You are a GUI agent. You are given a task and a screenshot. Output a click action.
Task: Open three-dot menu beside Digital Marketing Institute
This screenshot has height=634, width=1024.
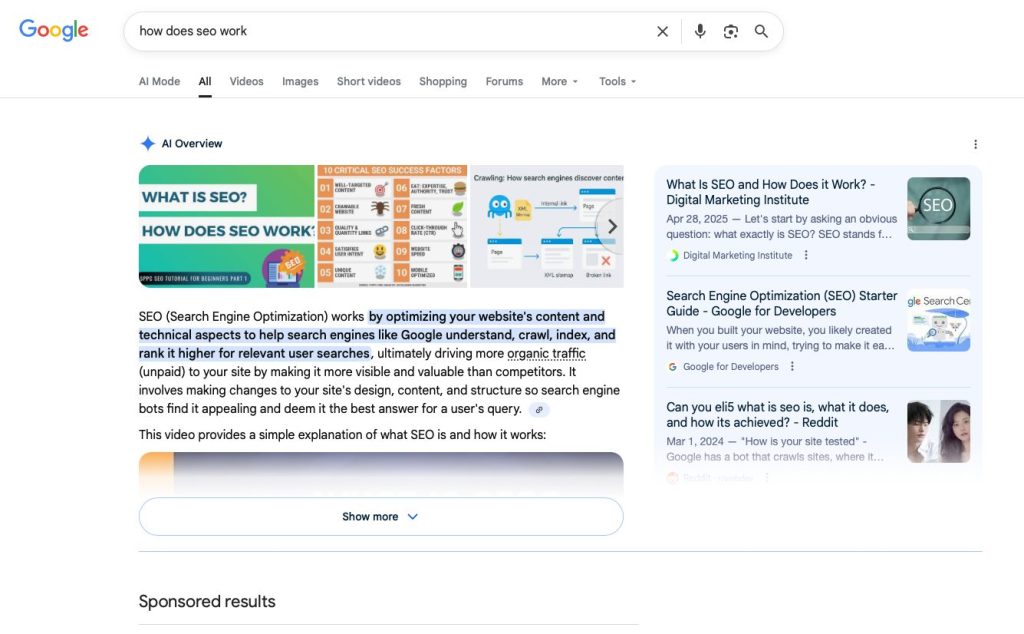click(806, 255)
